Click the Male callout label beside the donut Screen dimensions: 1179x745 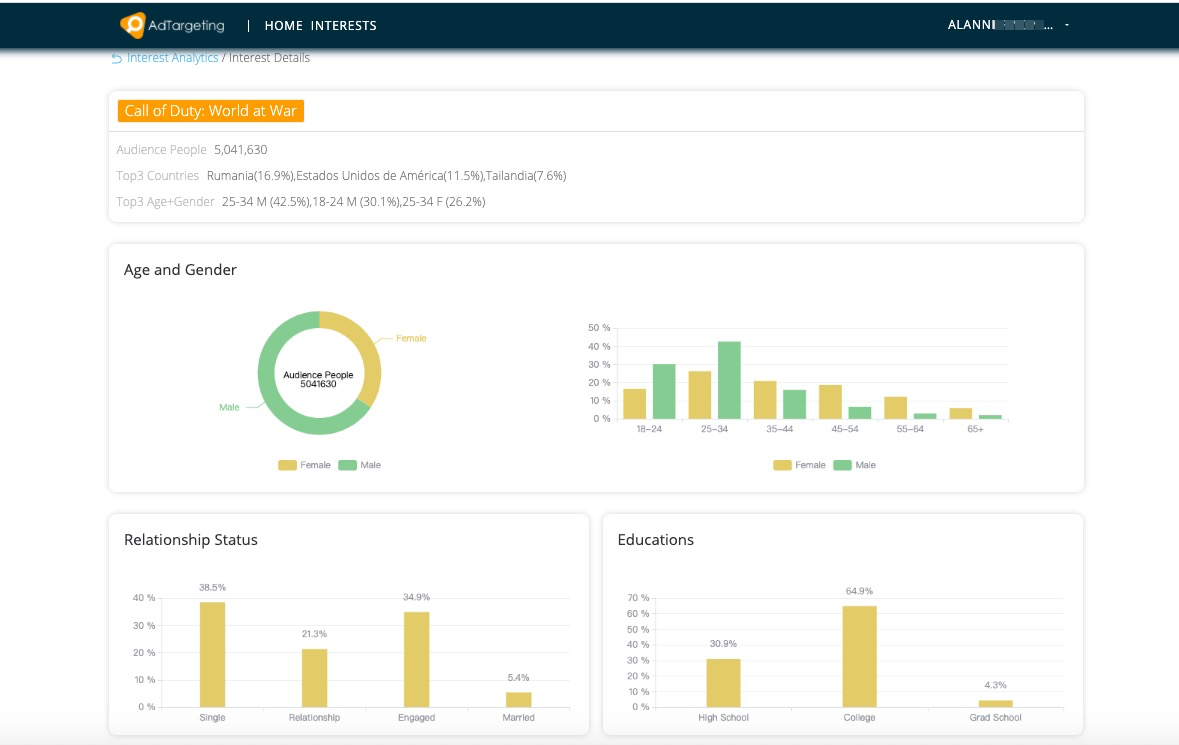point(229,407)
